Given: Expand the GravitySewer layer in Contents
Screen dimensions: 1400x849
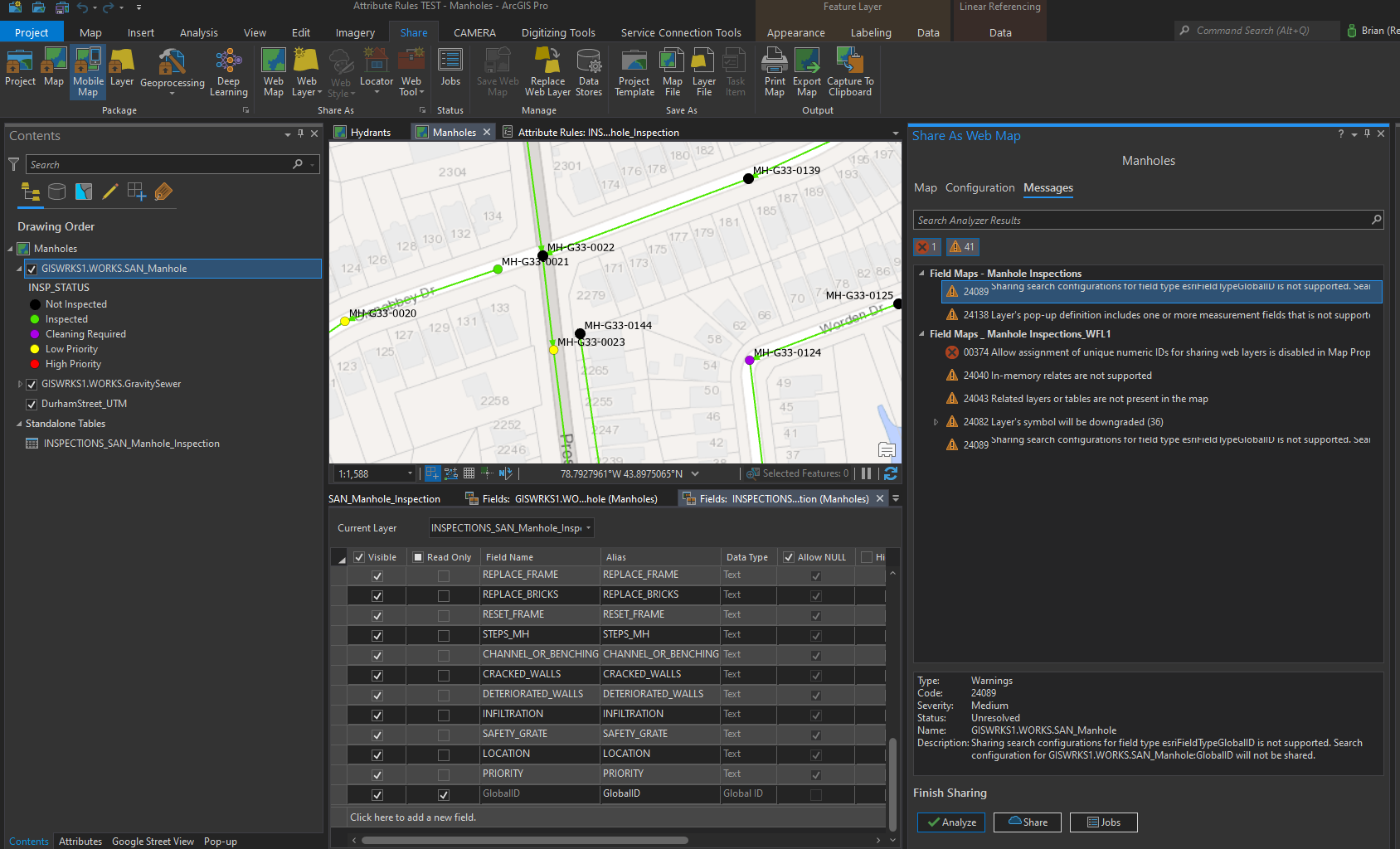Looking at the screenshot, I should point(20,384).
